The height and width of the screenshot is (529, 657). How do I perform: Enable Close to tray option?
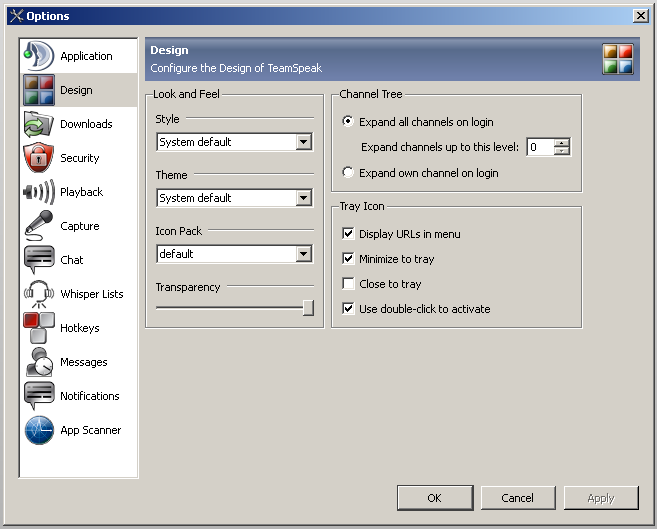[x=348, y=284]
